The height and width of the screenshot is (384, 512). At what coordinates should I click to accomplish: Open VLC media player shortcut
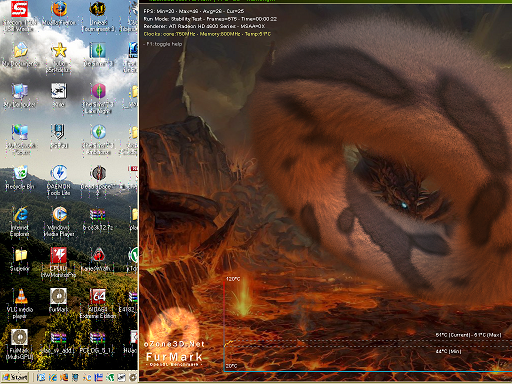point(20,303)
